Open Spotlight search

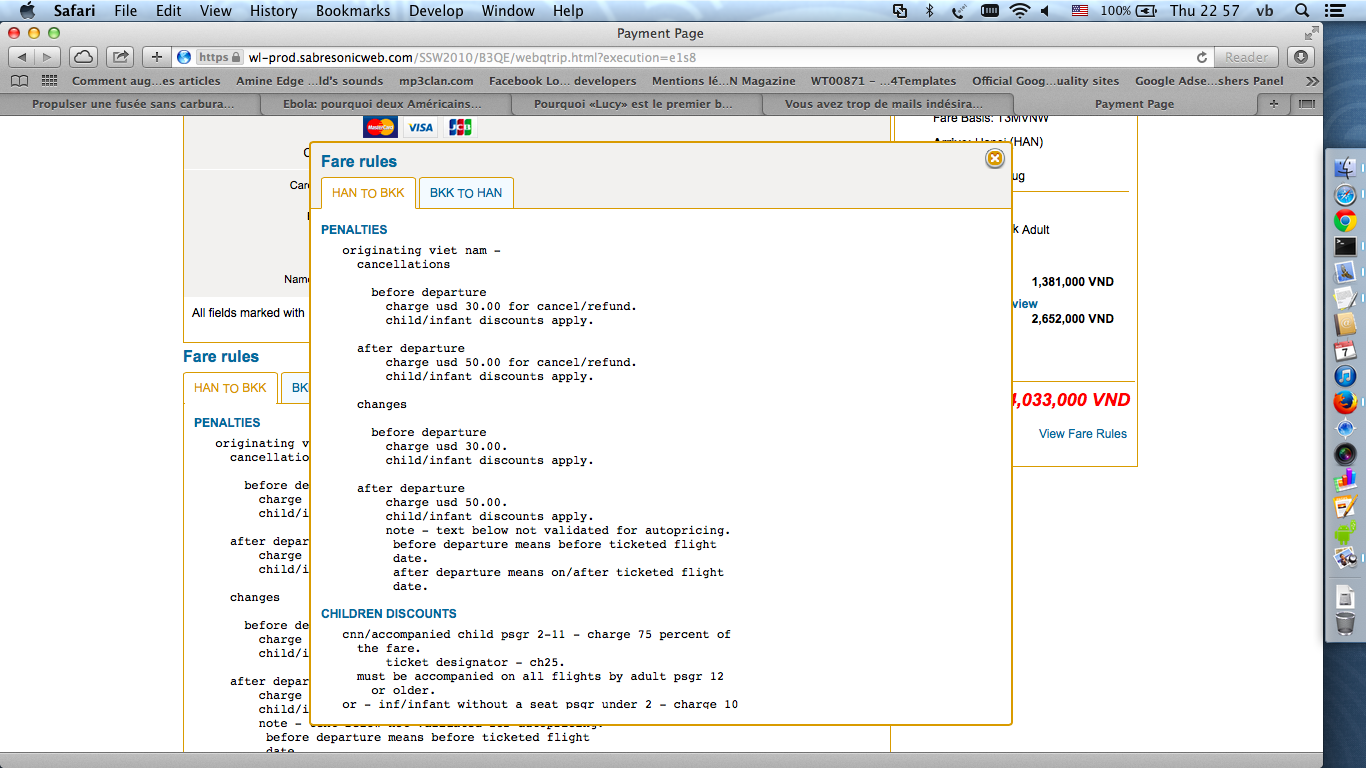pyautogui.click(x=1302, y=11)
